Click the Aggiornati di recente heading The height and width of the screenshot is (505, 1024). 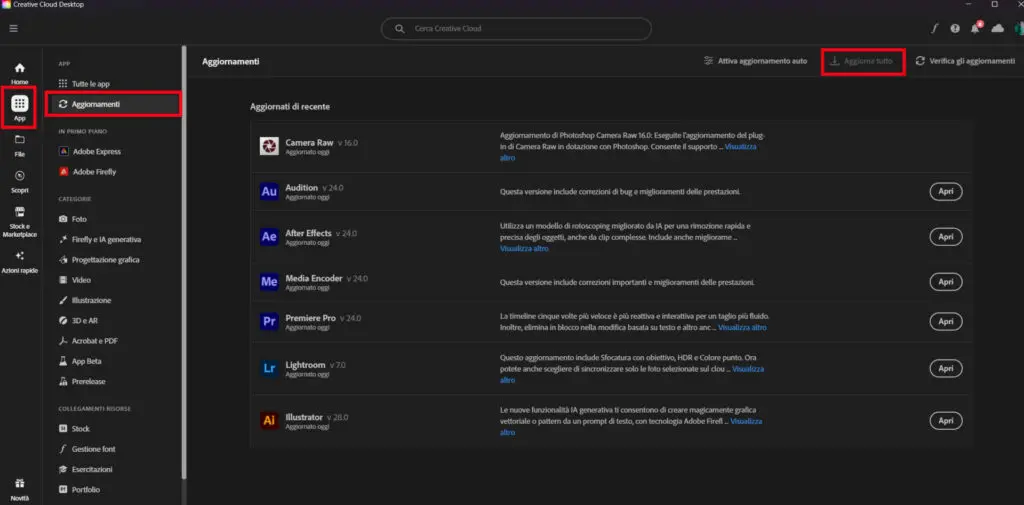click(x=290, y=106)
